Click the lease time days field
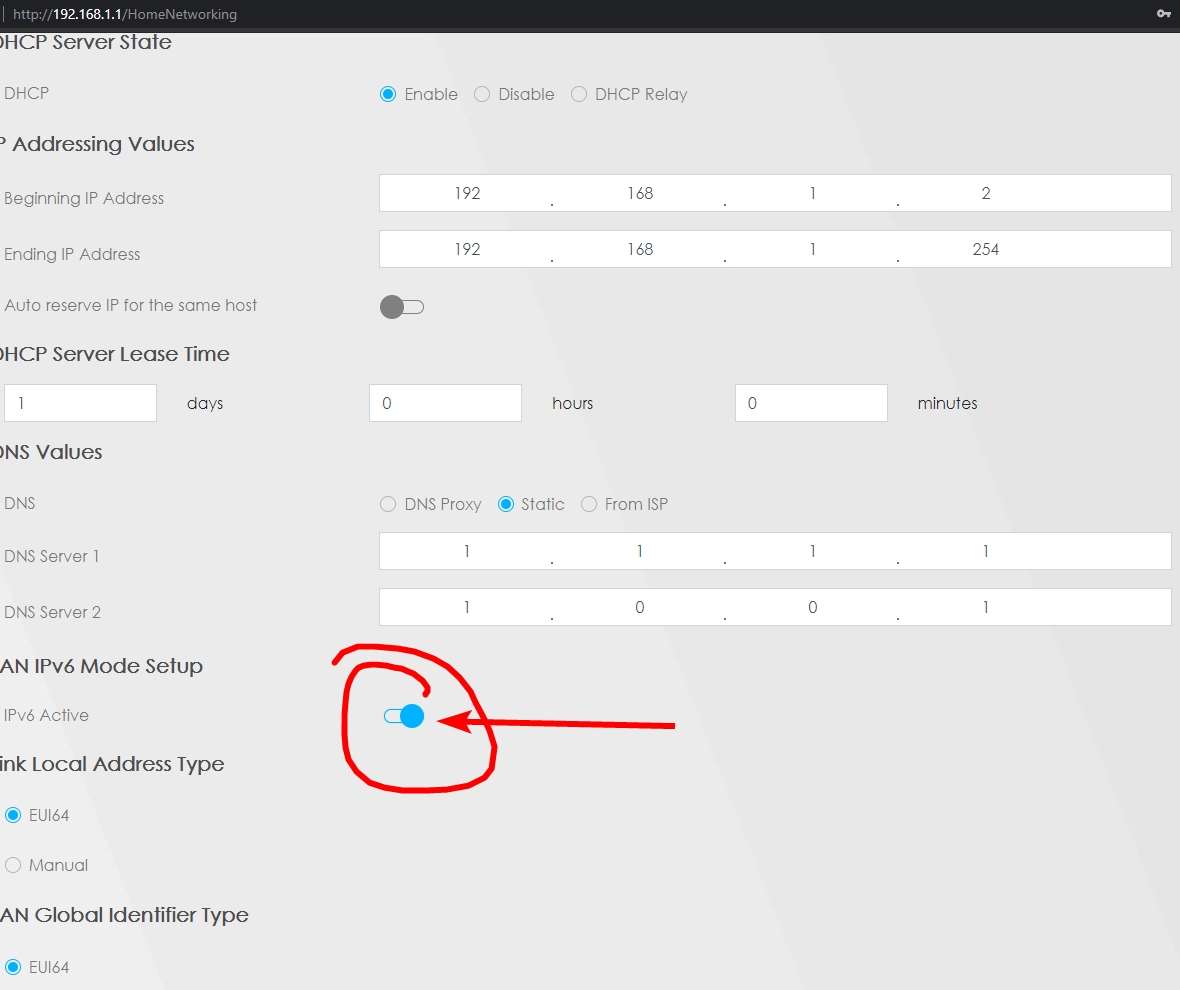The width and height of the screenshot is (1180, 990). pyautogui.click(x=80, y=403)
